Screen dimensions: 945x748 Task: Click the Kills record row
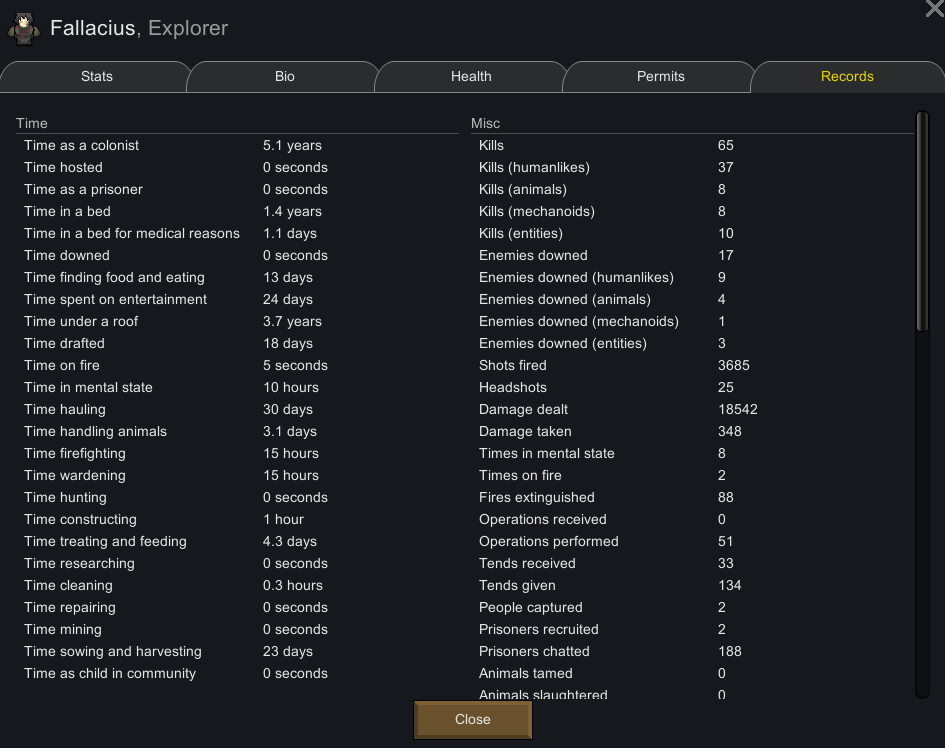coord(692,145)
